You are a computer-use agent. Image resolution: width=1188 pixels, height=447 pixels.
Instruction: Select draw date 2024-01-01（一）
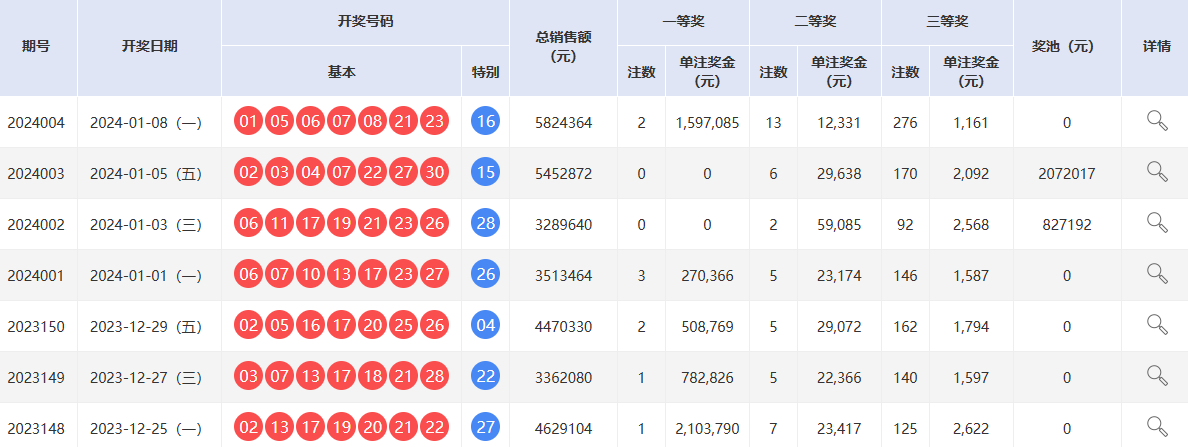point(146,275)
